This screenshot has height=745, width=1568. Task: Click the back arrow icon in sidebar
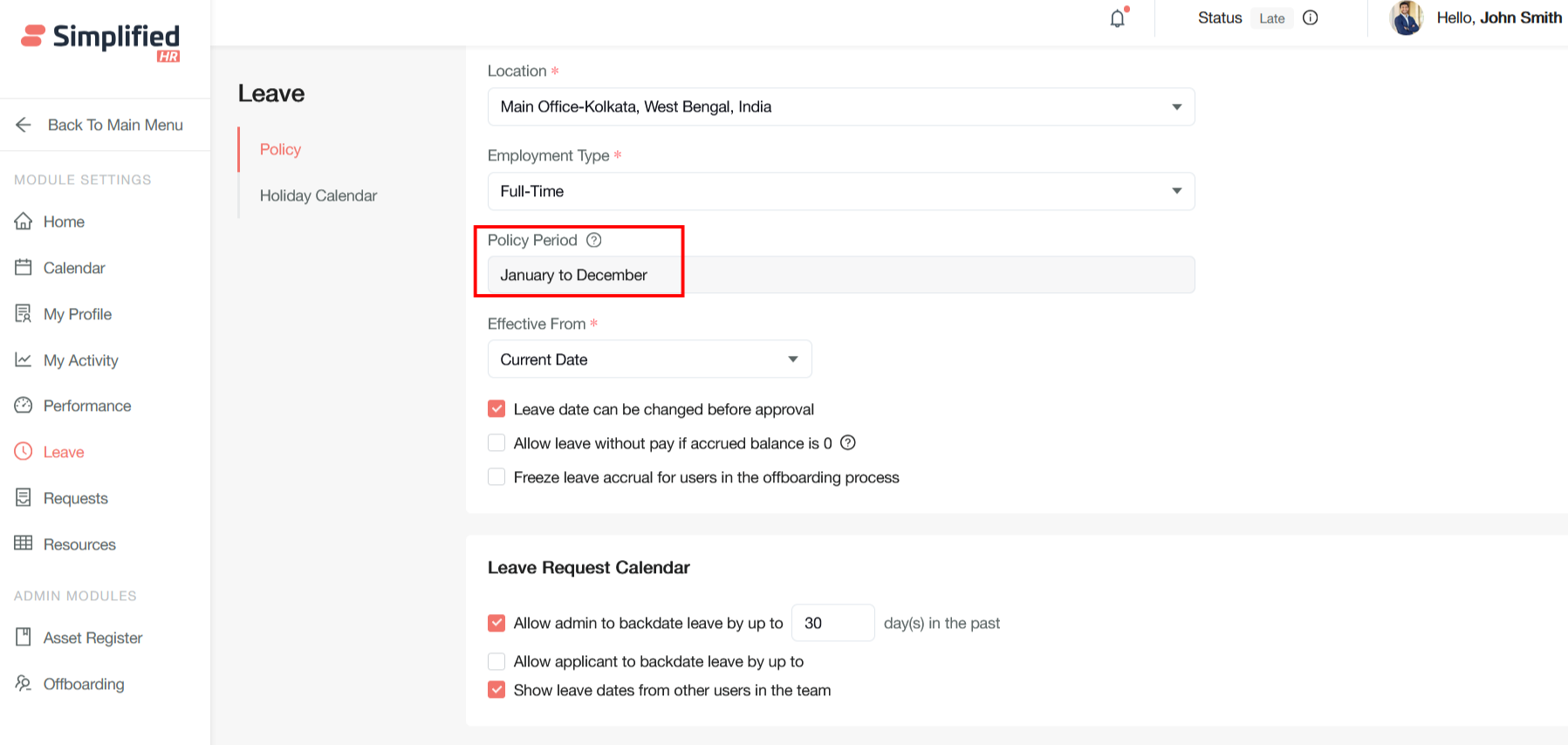(24, 125)
